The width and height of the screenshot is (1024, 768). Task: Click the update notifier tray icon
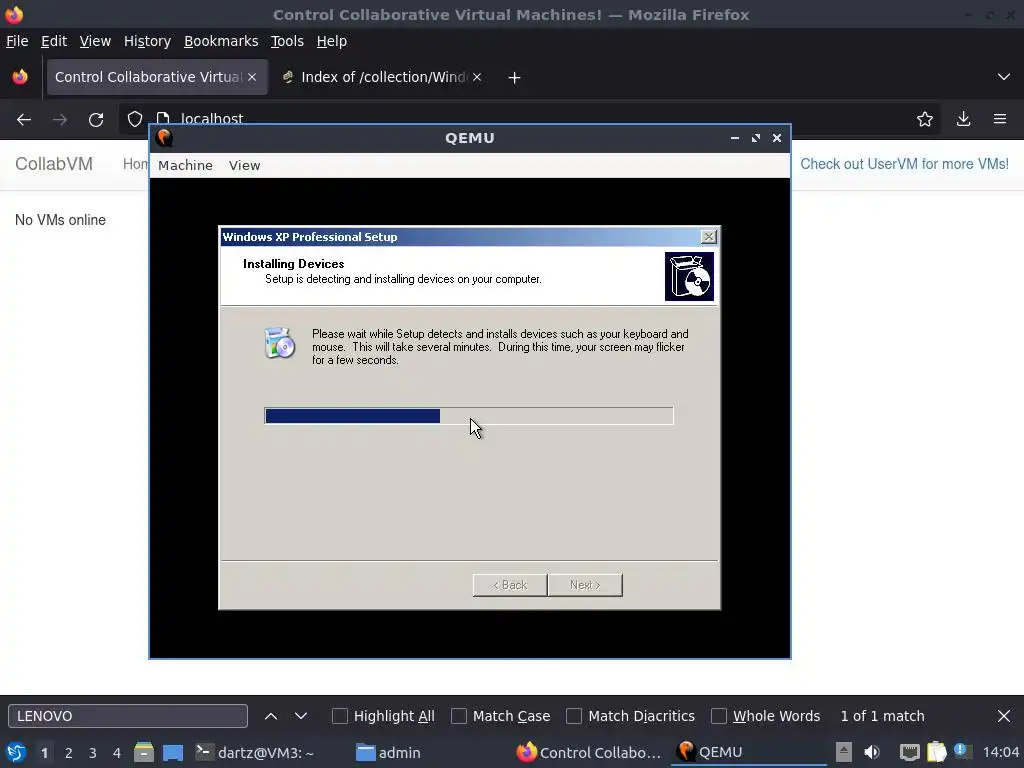click(x=961, y=751)
